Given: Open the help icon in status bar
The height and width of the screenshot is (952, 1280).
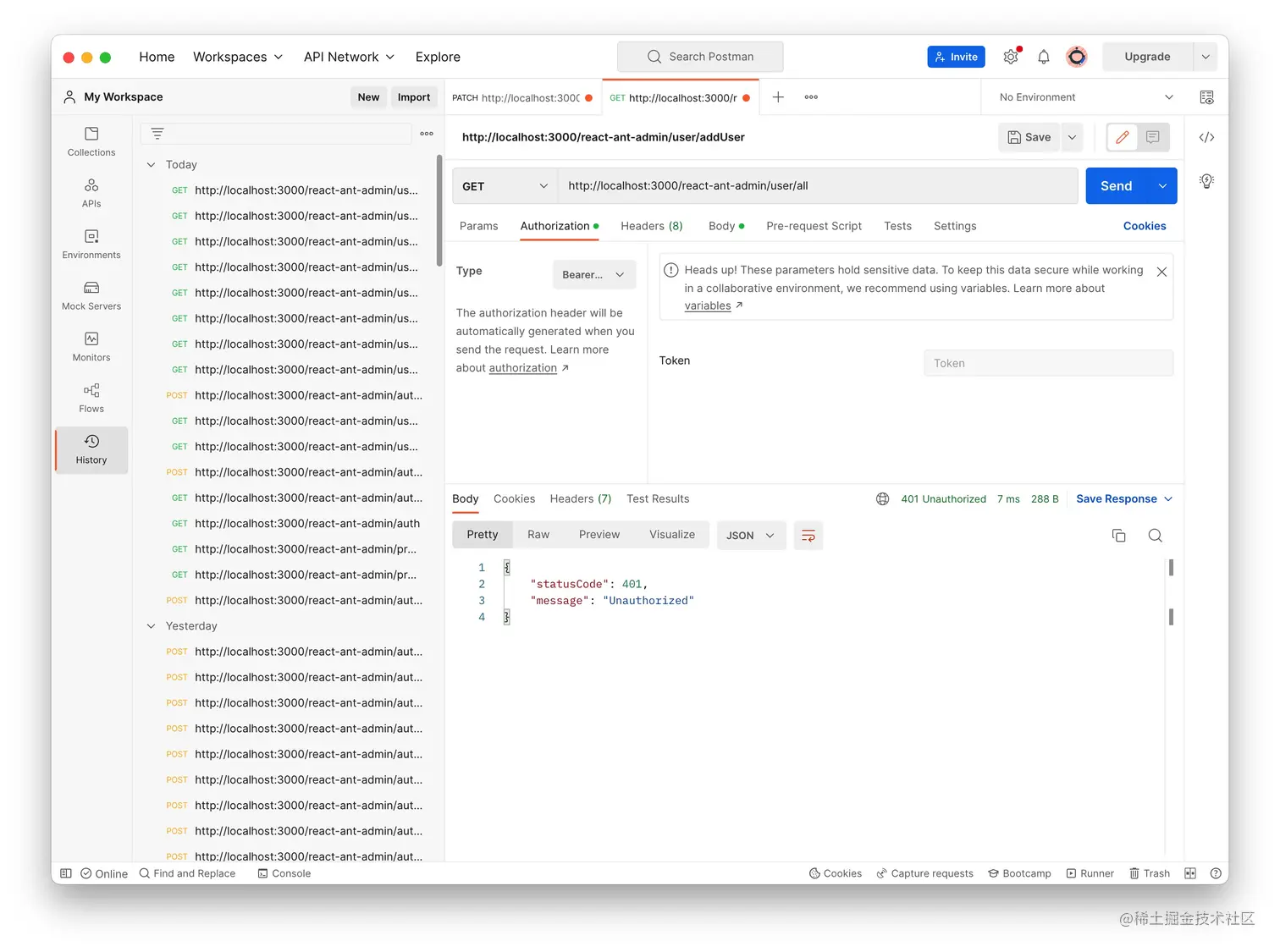Looking at the screenshot, I should coord(1217,873).
